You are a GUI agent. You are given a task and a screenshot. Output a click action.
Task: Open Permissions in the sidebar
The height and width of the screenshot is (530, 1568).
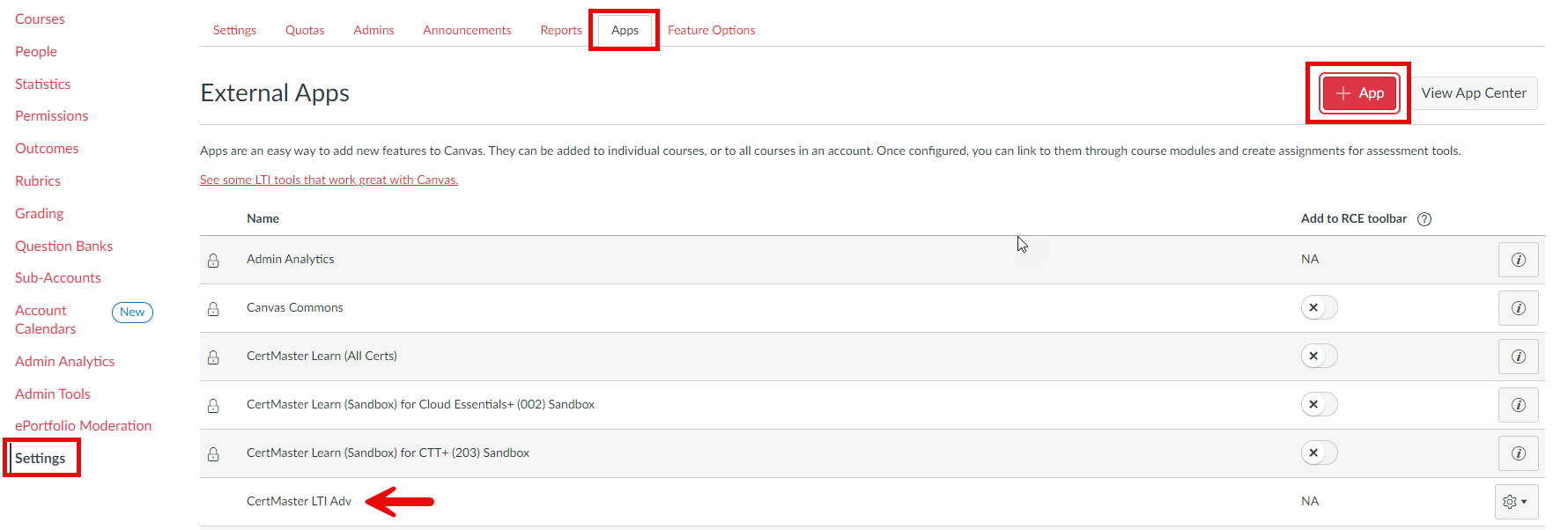[51, 115]
